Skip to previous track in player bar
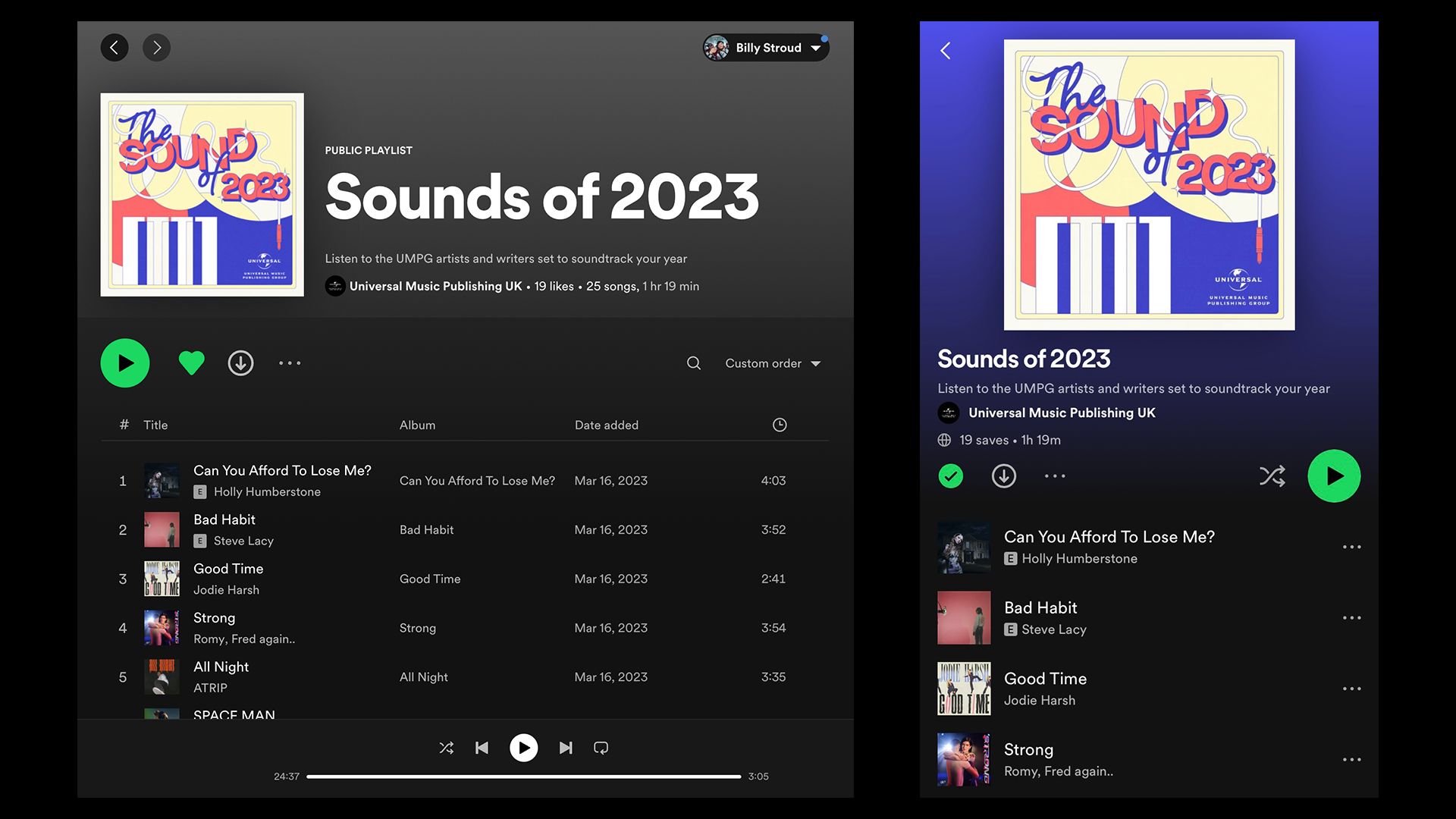 pyautogui.click(x=482, y=748)
